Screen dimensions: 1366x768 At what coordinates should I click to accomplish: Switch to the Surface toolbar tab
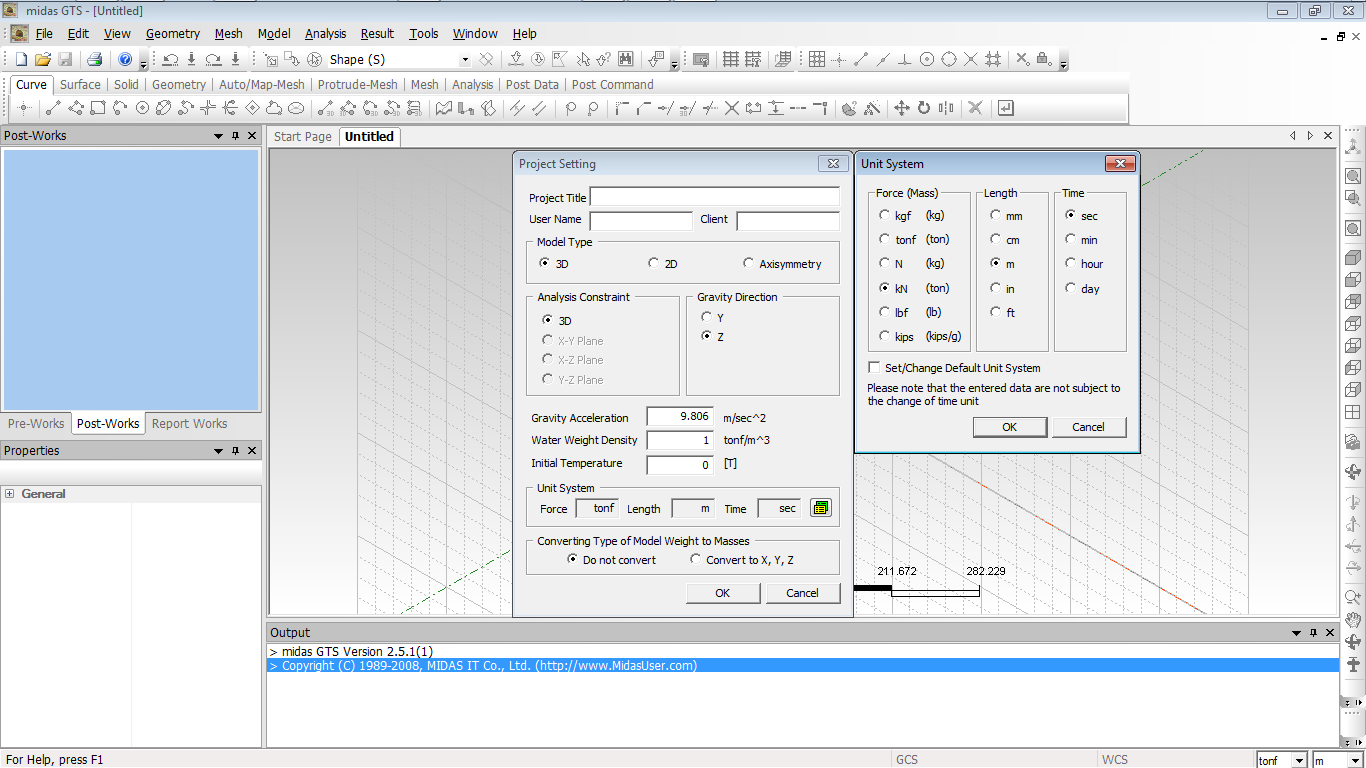pyautogui.click(x=80, y=85)
